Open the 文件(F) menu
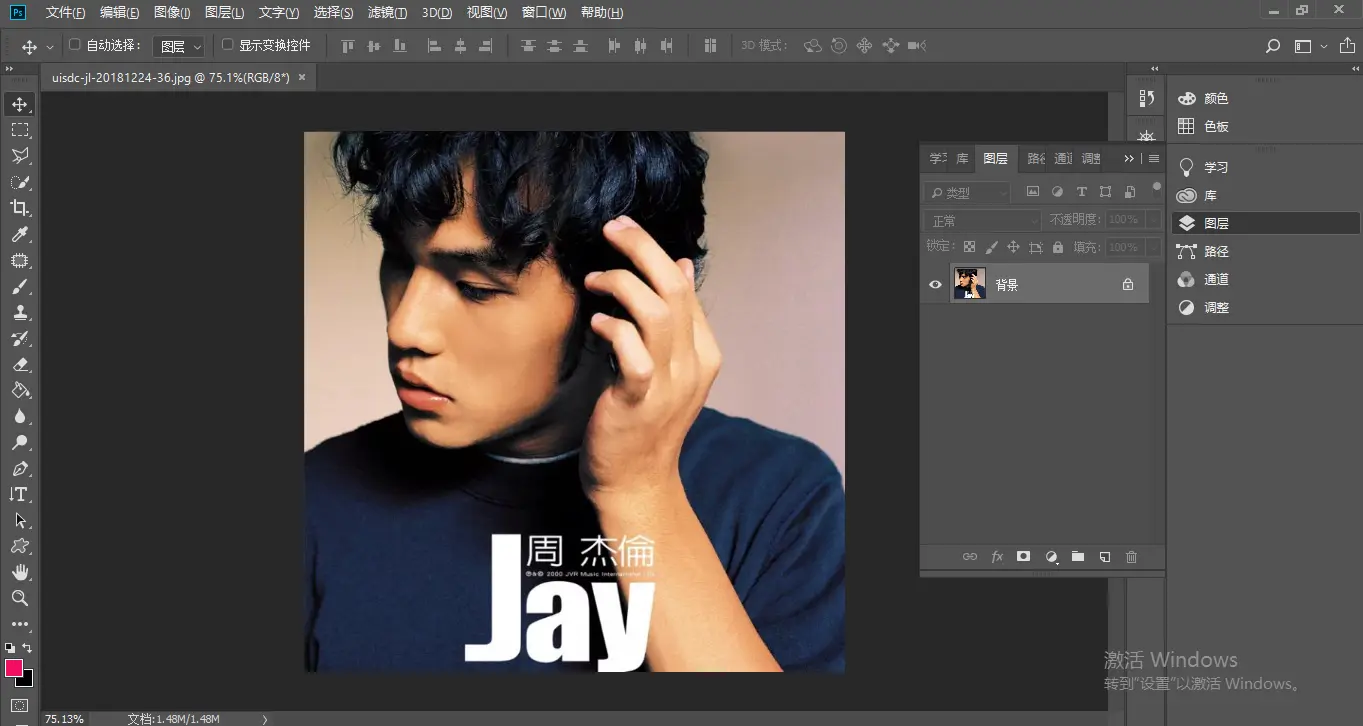 click(65, 12)
